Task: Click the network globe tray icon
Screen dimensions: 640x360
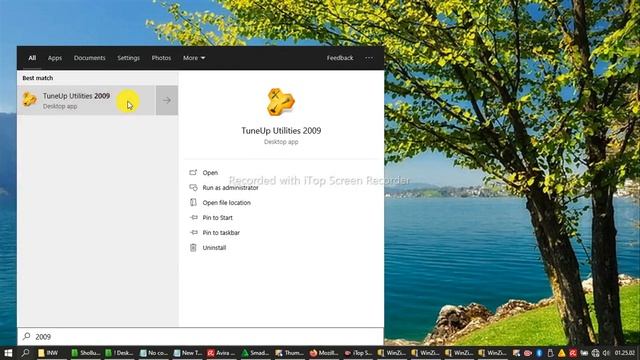Action: (x=596, y=353)
